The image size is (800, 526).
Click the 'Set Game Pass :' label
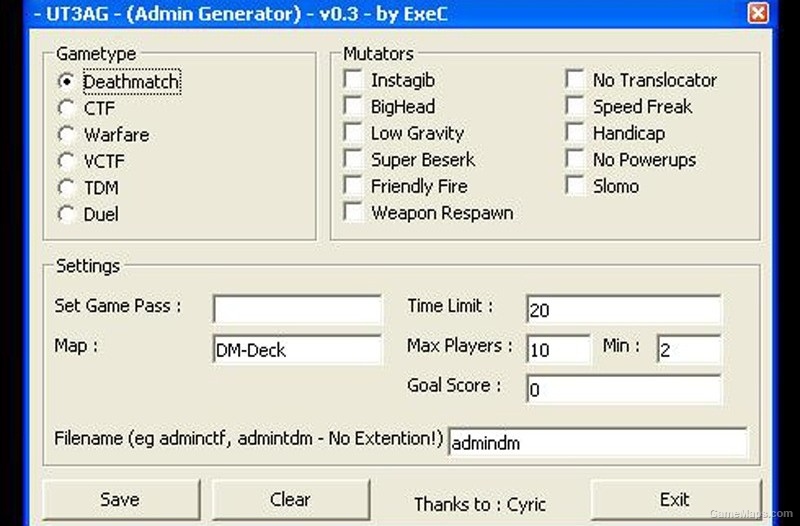118,306
